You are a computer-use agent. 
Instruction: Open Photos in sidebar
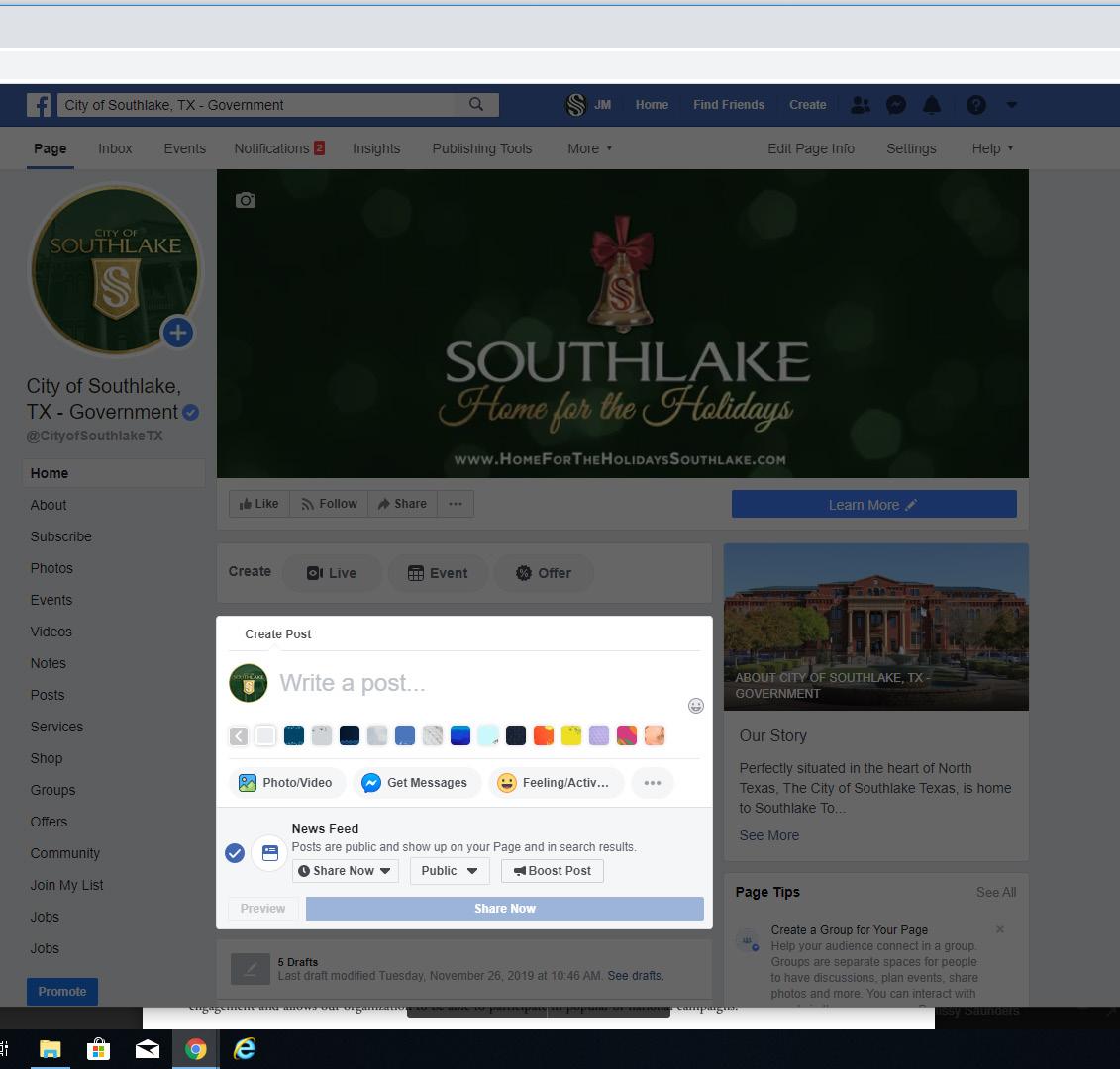(51, 568)
